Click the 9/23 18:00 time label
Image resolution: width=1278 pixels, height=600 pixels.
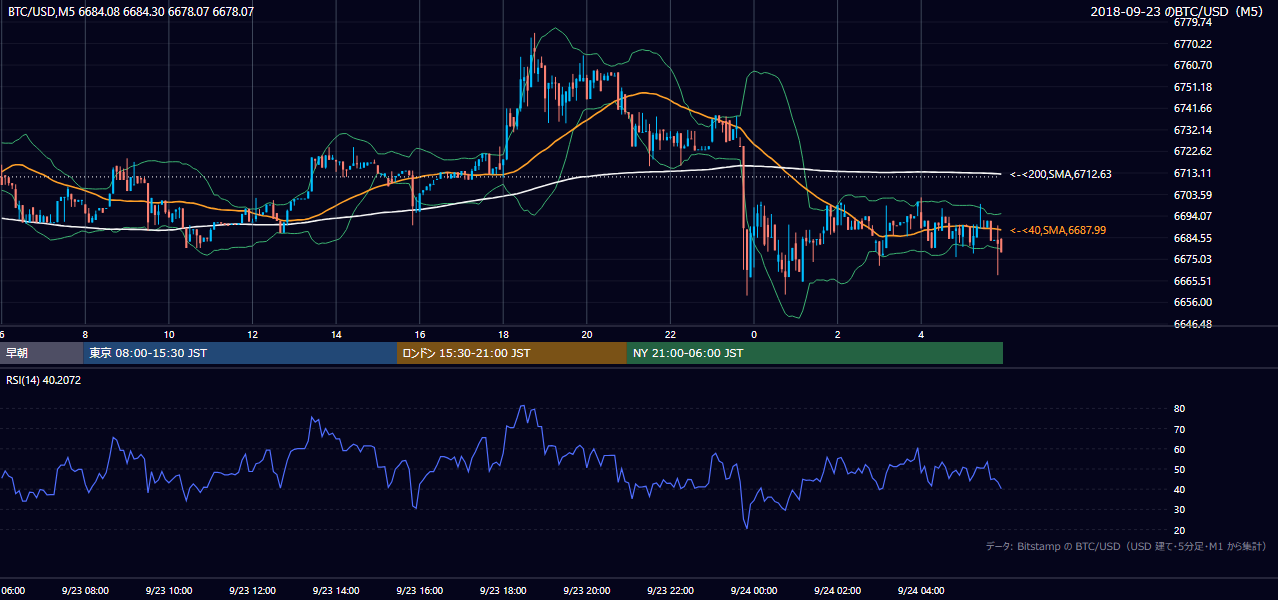[503, 591]
